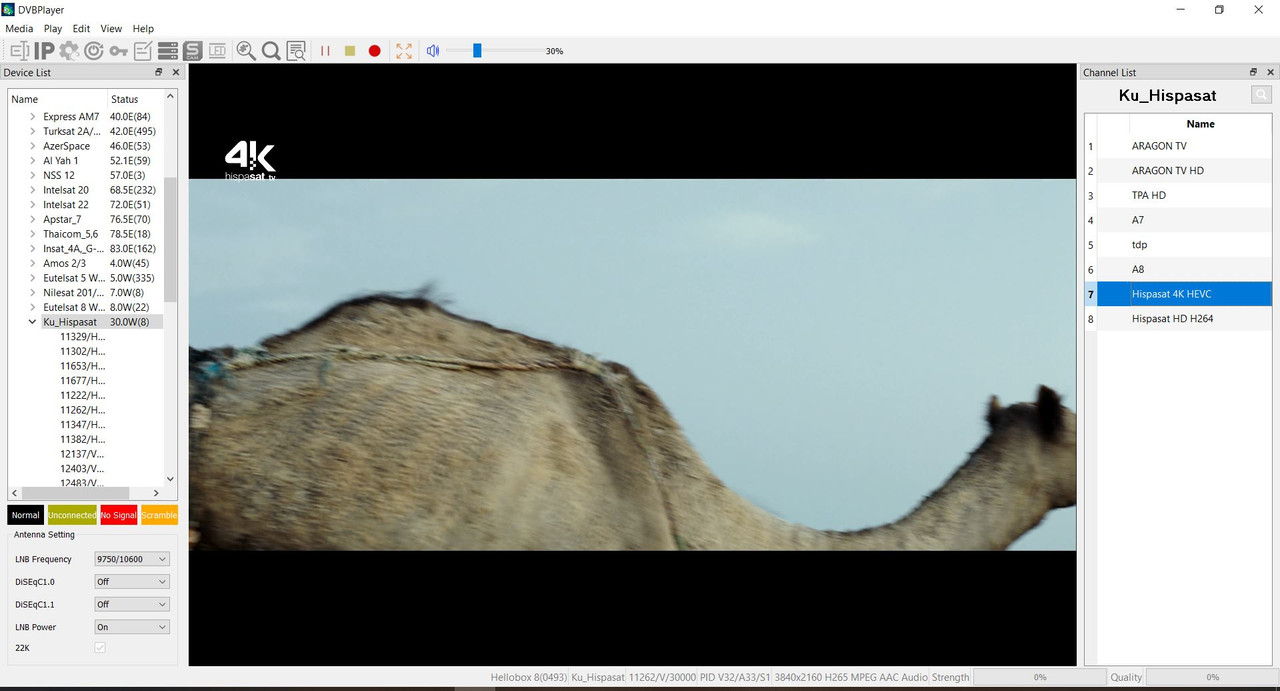1280x691 pixels.
Task: Expand the Turksat 2A satellite node
Action: 32,131
